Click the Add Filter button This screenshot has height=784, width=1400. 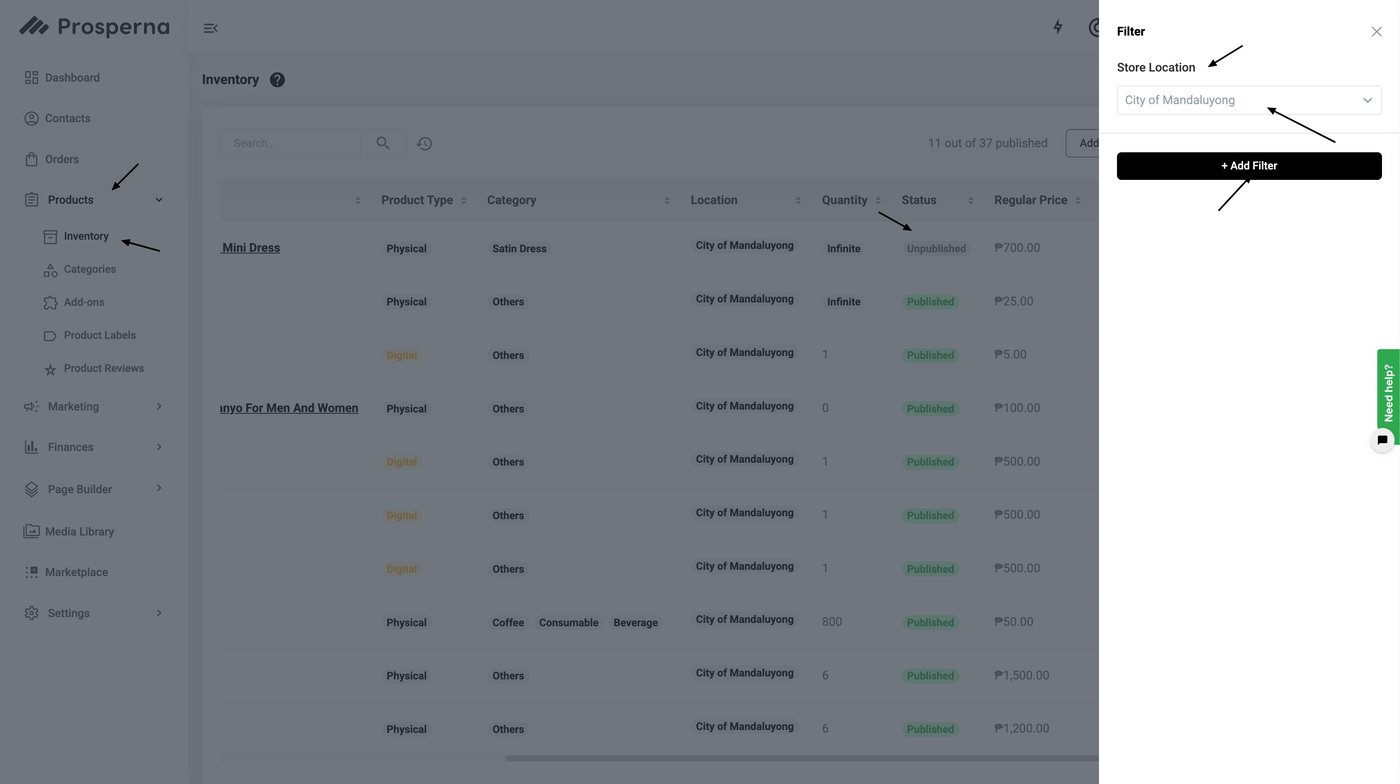click(x=1248, y=166)
